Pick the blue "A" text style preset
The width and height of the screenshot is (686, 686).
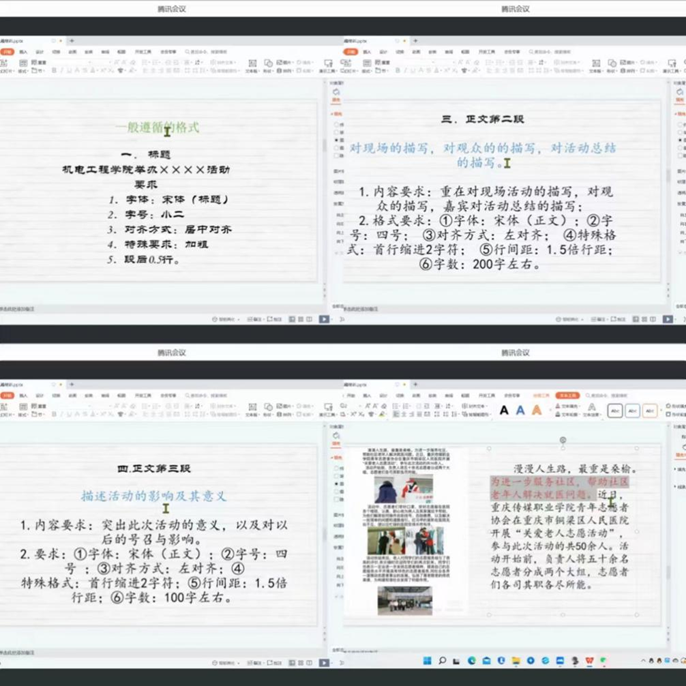pos(521,410)
